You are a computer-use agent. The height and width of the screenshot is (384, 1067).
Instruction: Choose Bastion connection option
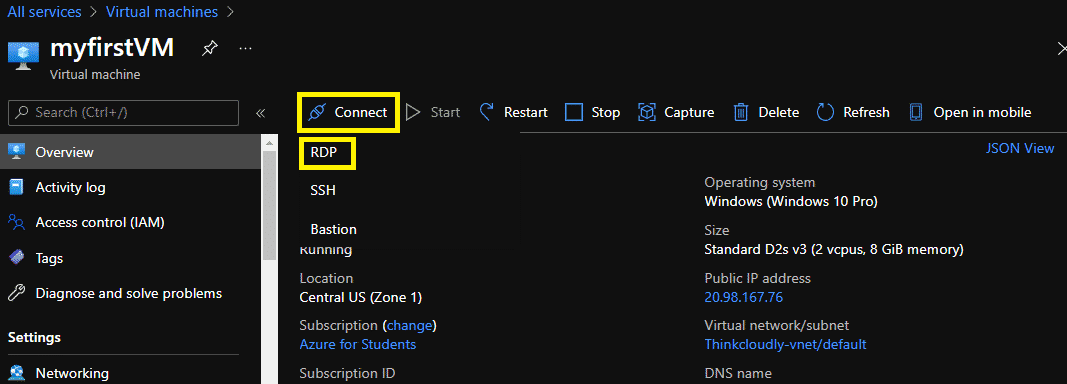(333, 229)
